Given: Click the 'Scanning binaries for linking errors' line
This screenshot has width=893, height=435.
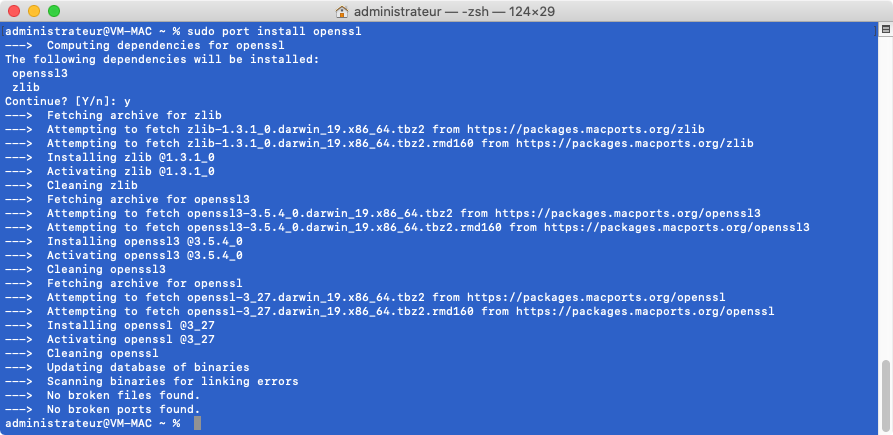Looking at the screenshot, I should click(172, 381).
